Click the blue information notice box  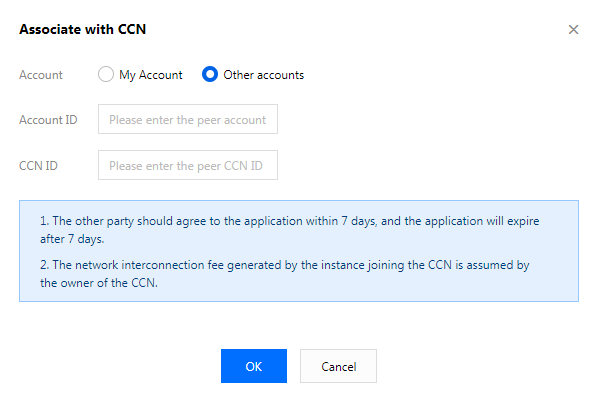(x=299, y=251)
